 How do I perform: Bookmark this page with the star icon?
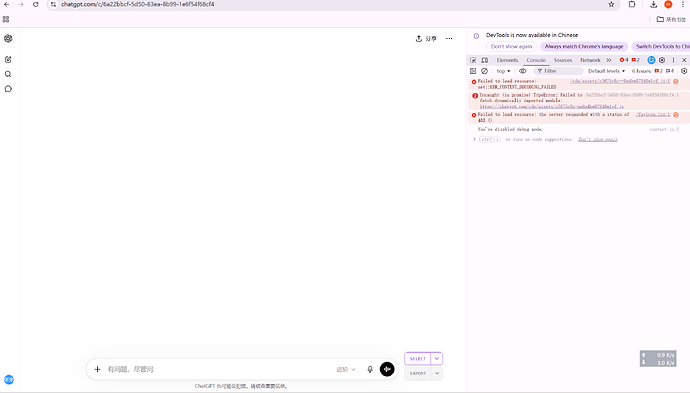click(x=611, y=4)
